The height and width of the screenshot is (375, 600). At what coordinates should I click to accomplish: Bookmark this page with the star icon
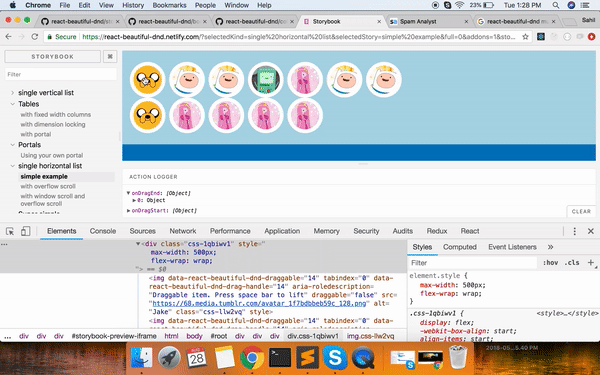[x=525, y=37]
